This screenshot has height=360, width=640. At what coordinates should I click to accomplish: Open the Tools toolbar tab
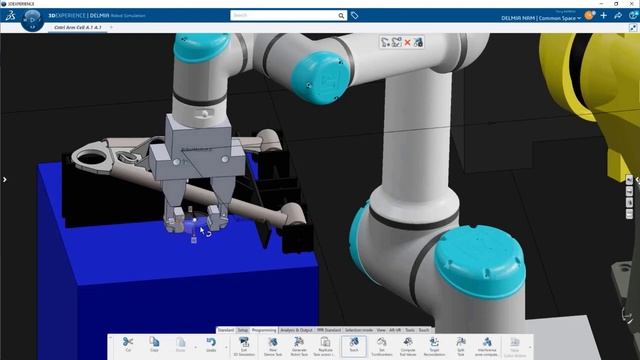pyautogui.click(x=410, y=330)
